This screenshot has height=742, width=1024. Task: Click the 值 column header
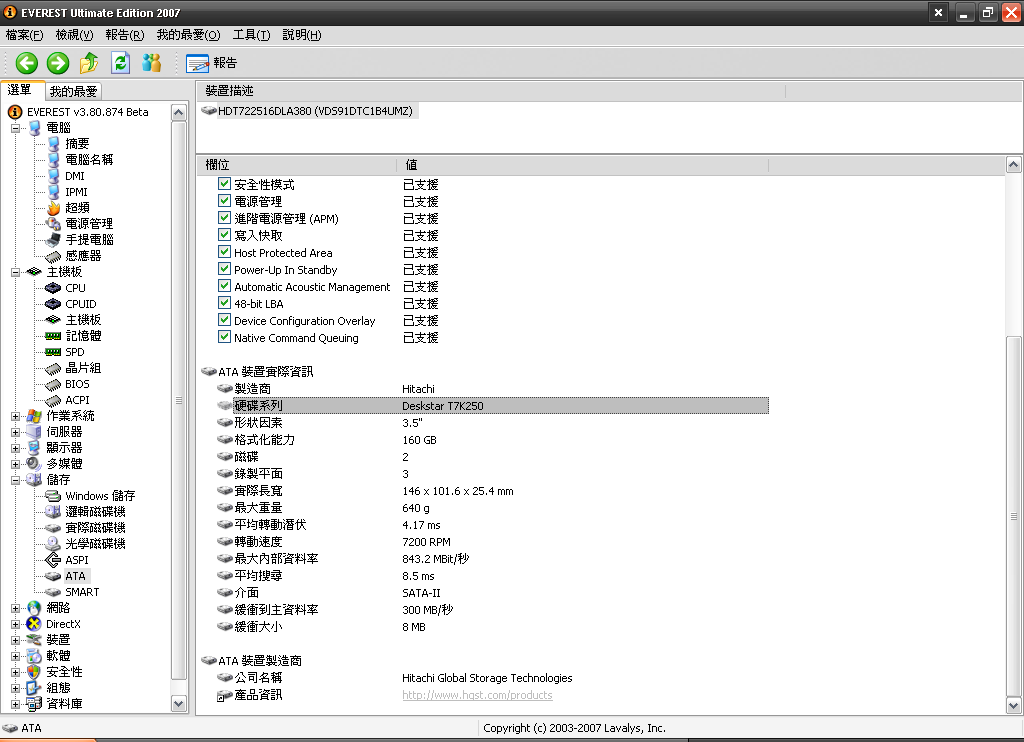point(583,165)
